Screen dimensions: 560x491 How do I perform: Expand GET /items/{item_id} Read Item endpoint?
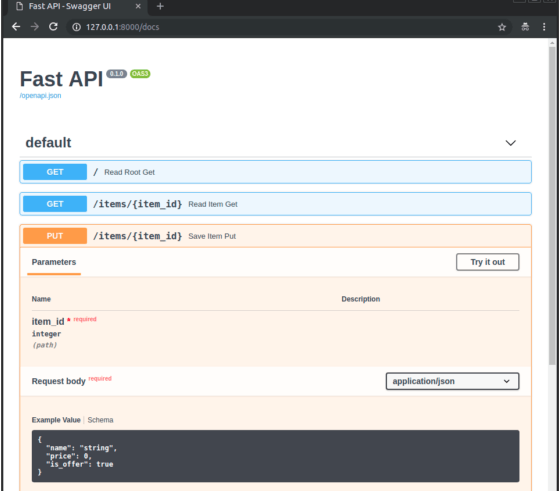point(275,204)
